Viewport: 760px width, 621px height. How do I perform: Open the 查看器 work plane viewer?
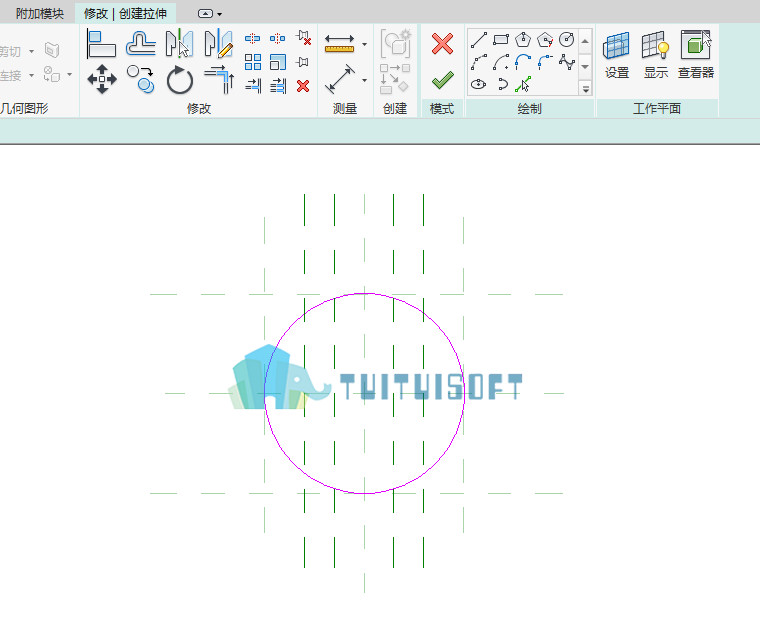click(x=696, y=55)
